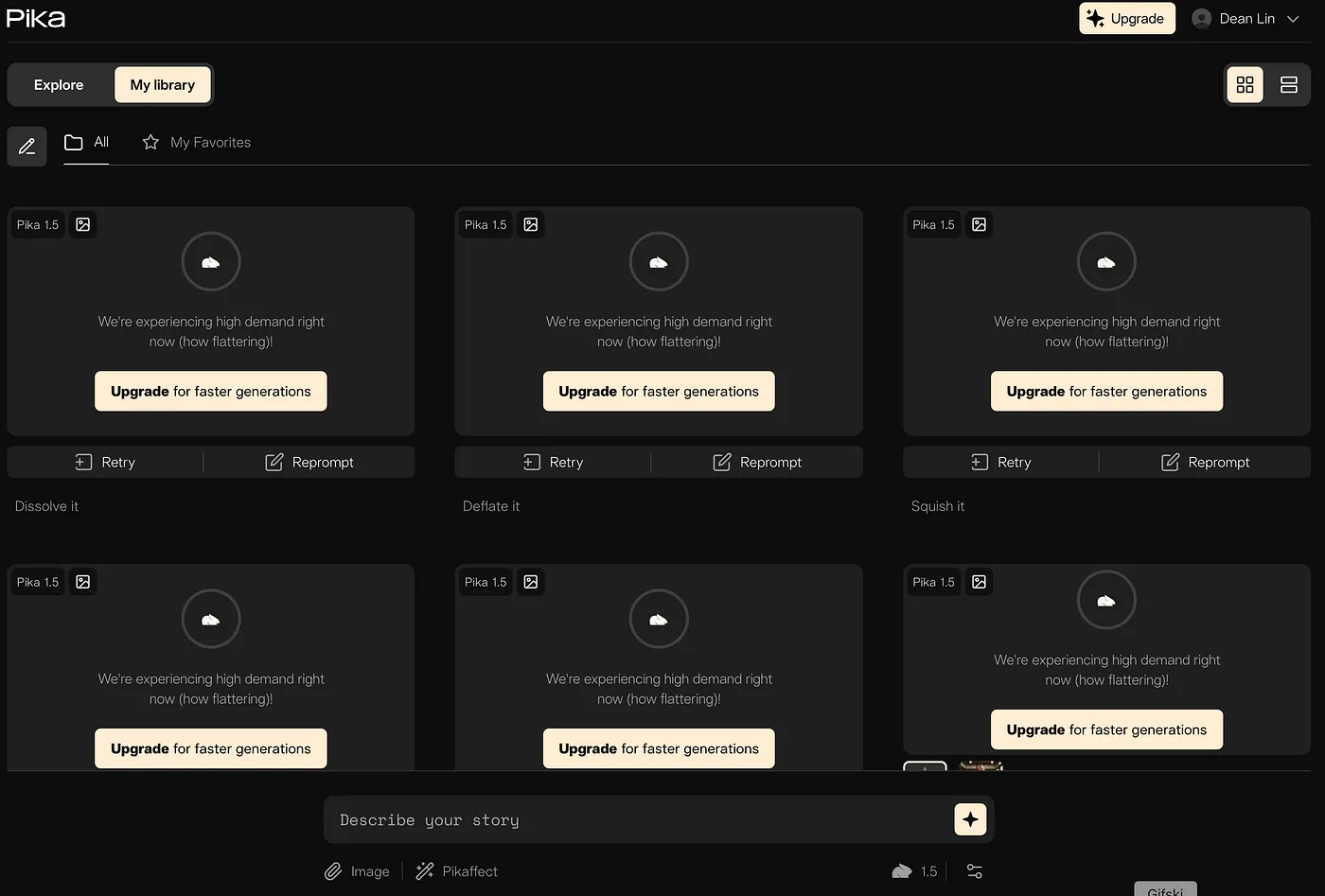
Task: Open the Pikaffect options
Action: pyautogui.click(x=456, y=871)
